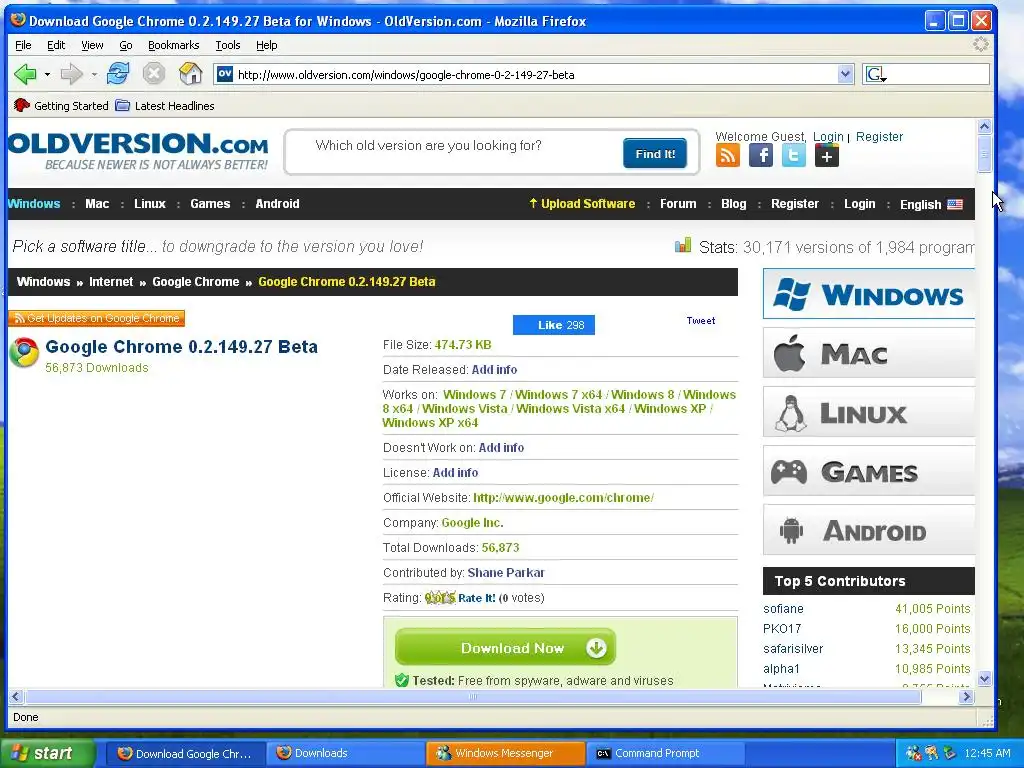Click the Stop loading icon

(153, 74)
